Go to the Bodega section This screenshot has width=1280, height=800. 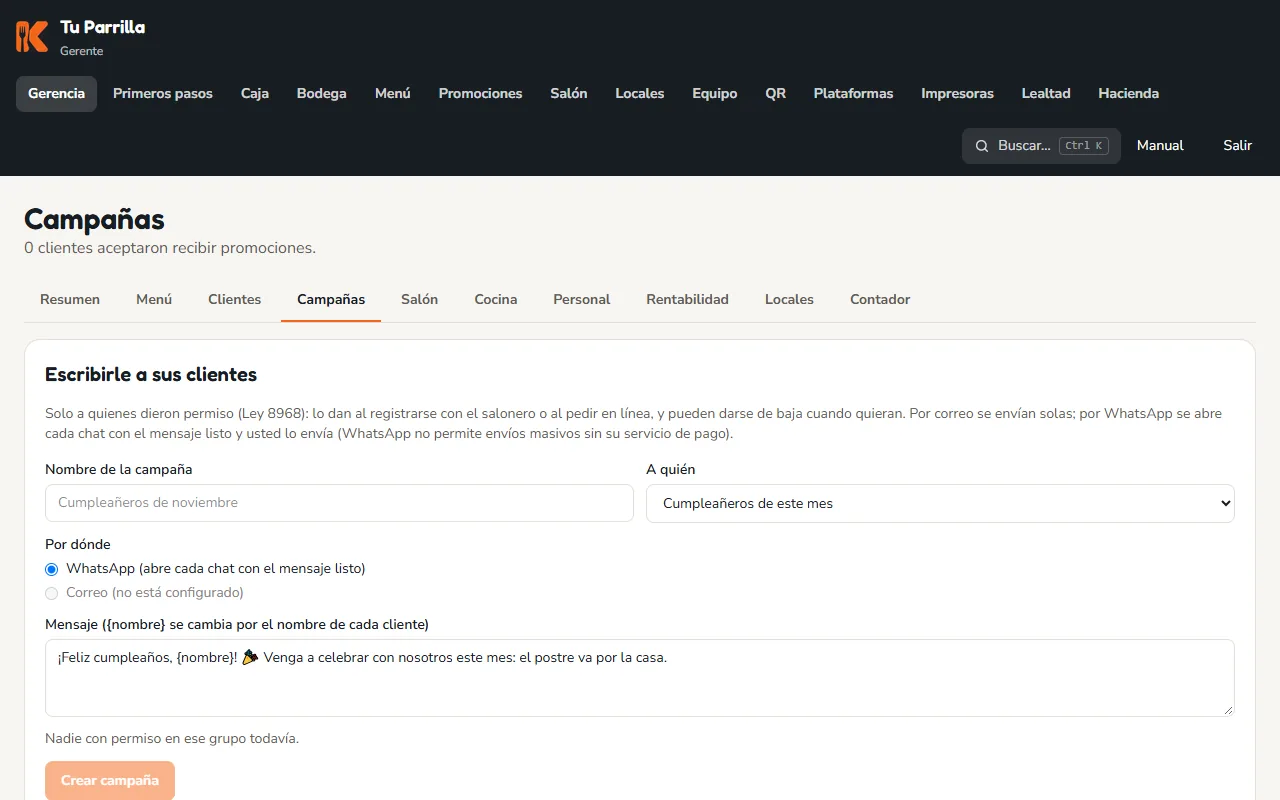click(322, 94)
